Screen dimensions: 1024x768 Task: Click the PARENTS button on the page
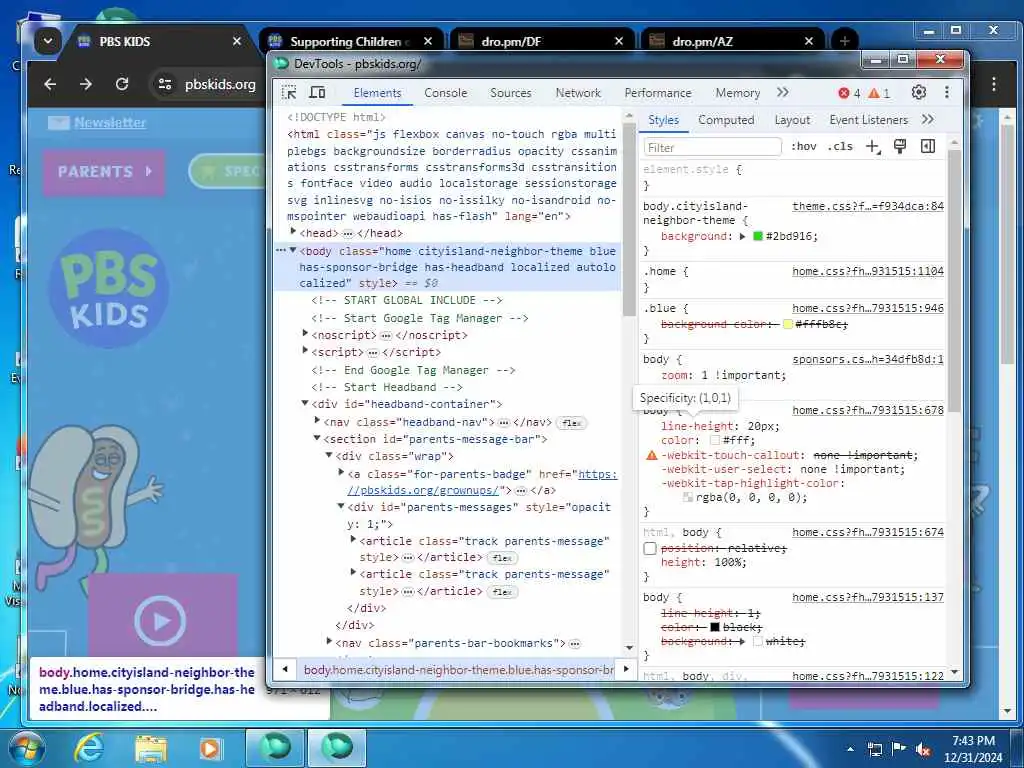click(104, 172)
